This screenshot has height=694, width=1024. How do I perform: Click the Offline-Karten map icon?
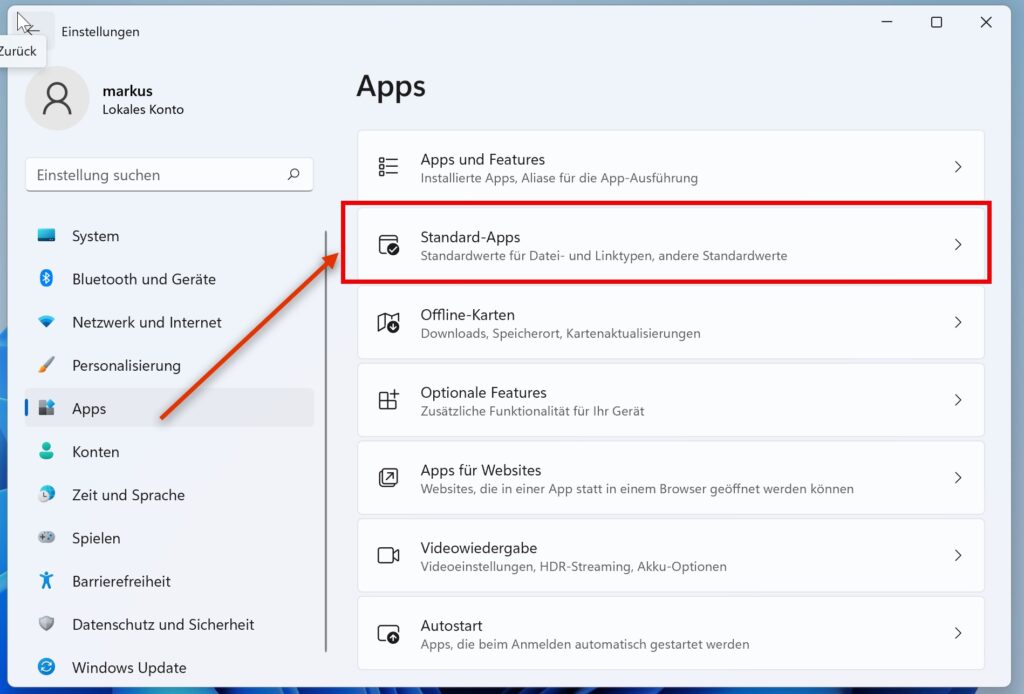[388, 322]
